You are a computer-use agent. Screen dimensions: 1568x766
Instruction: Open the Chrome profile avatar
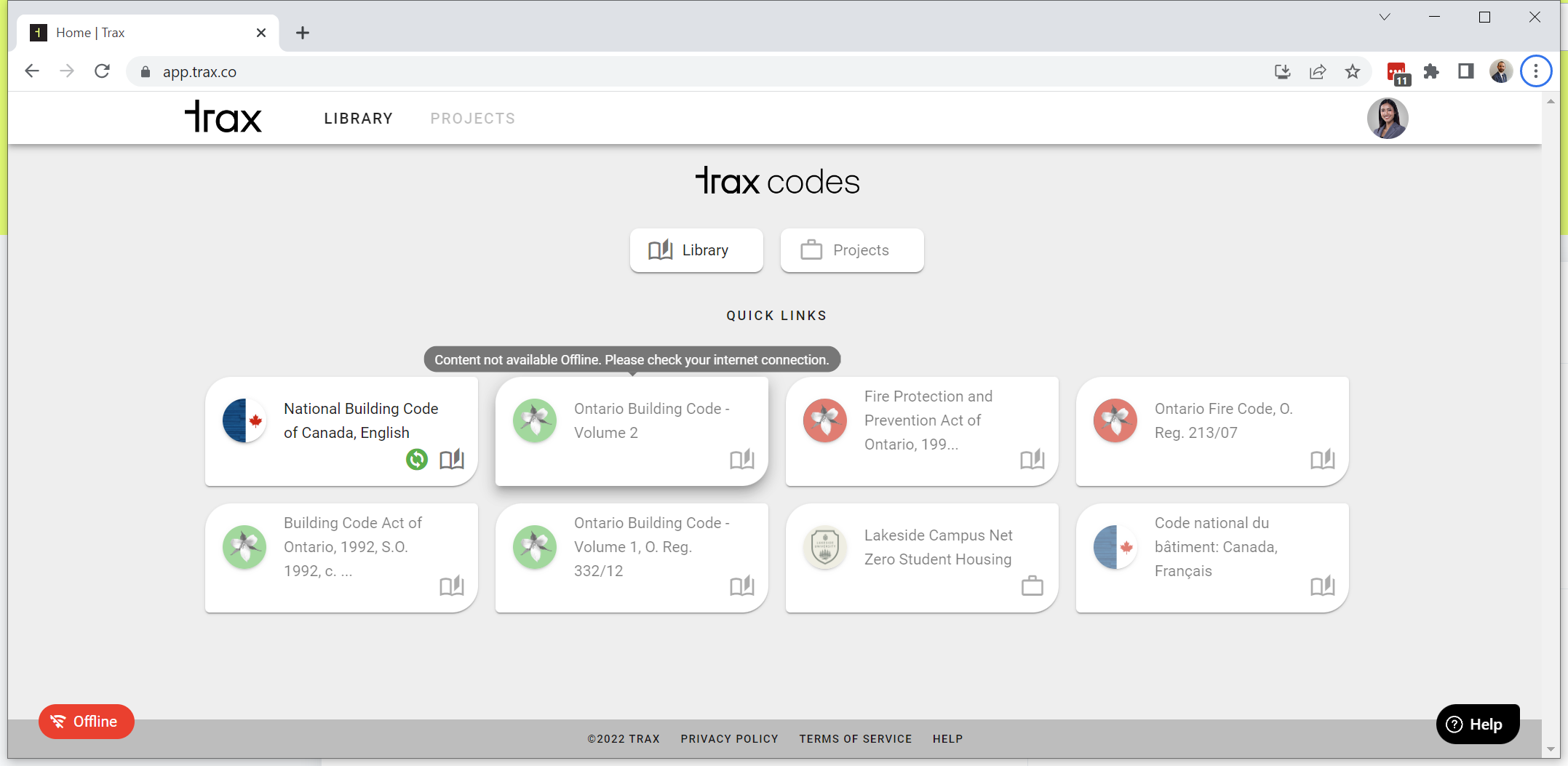tap(1501, 71)
